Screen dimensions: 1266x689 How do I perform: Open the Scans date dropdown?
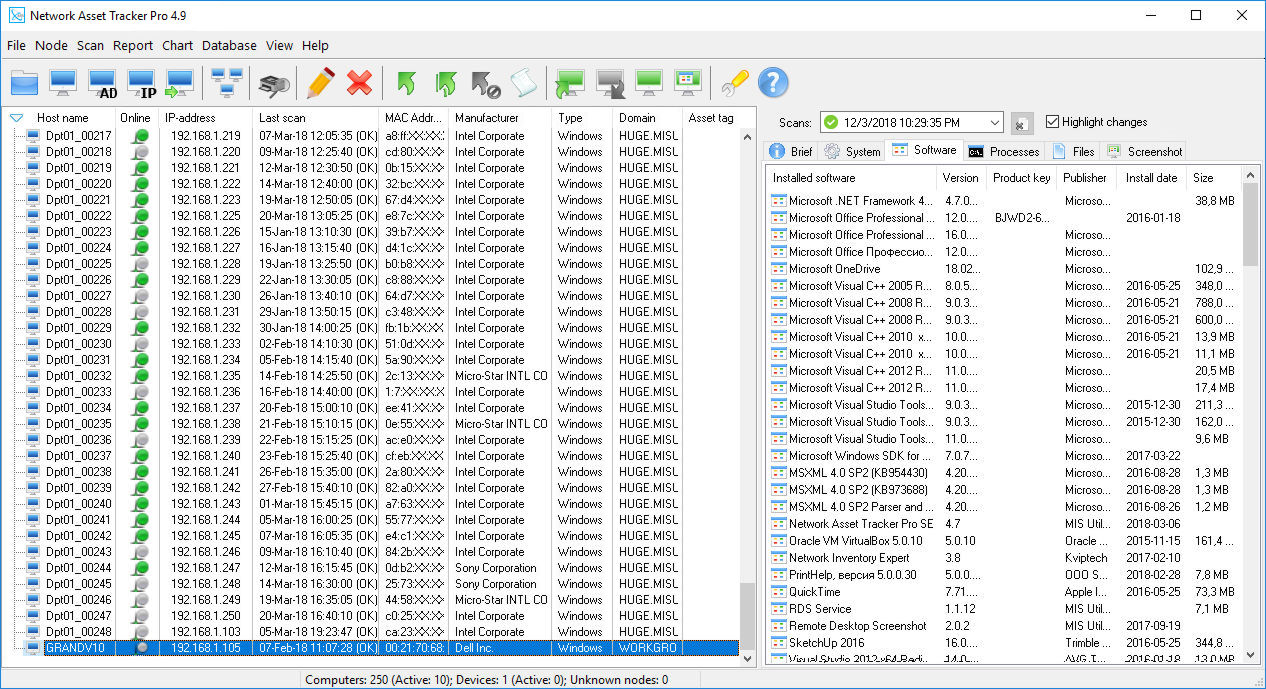click(x=993, y=122)
